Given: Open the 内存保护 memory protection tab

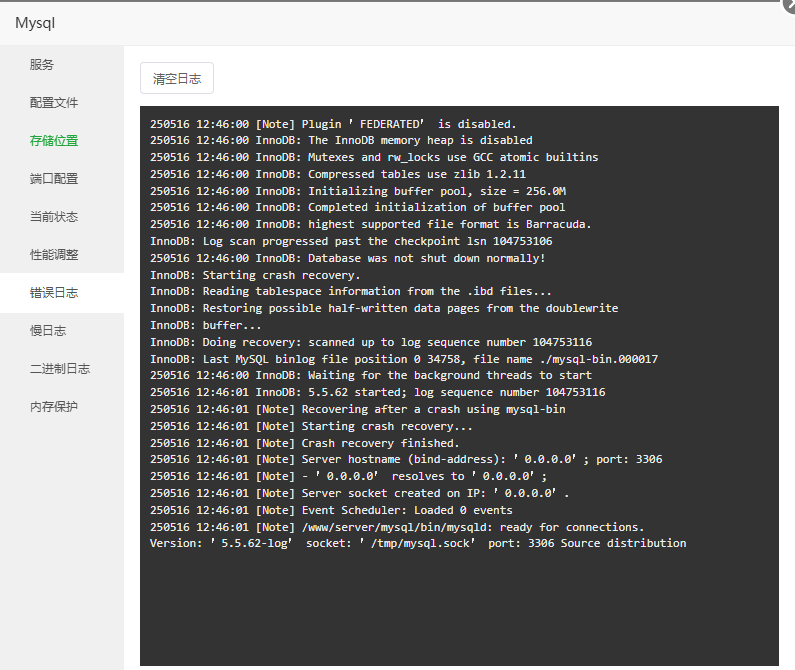Looking at the screenshot, I should click(54, 407).
